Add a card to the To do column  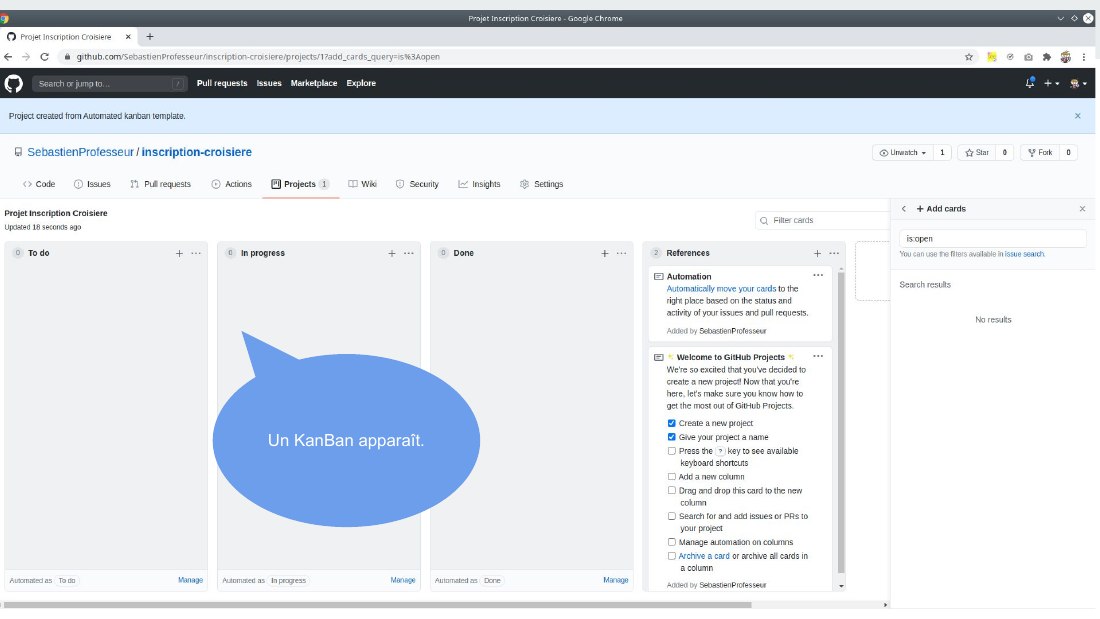(x=179, y=253)
